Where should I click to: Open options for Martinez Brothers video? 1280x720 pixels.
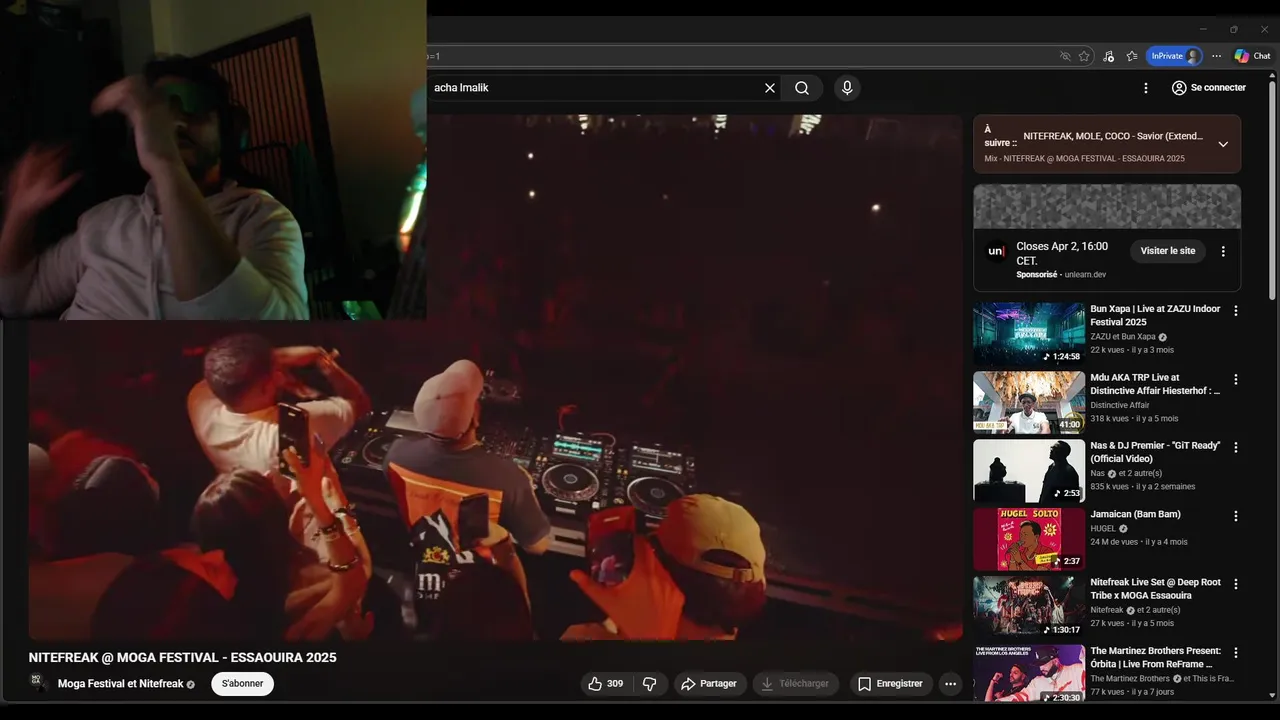tap(1236, 652)
